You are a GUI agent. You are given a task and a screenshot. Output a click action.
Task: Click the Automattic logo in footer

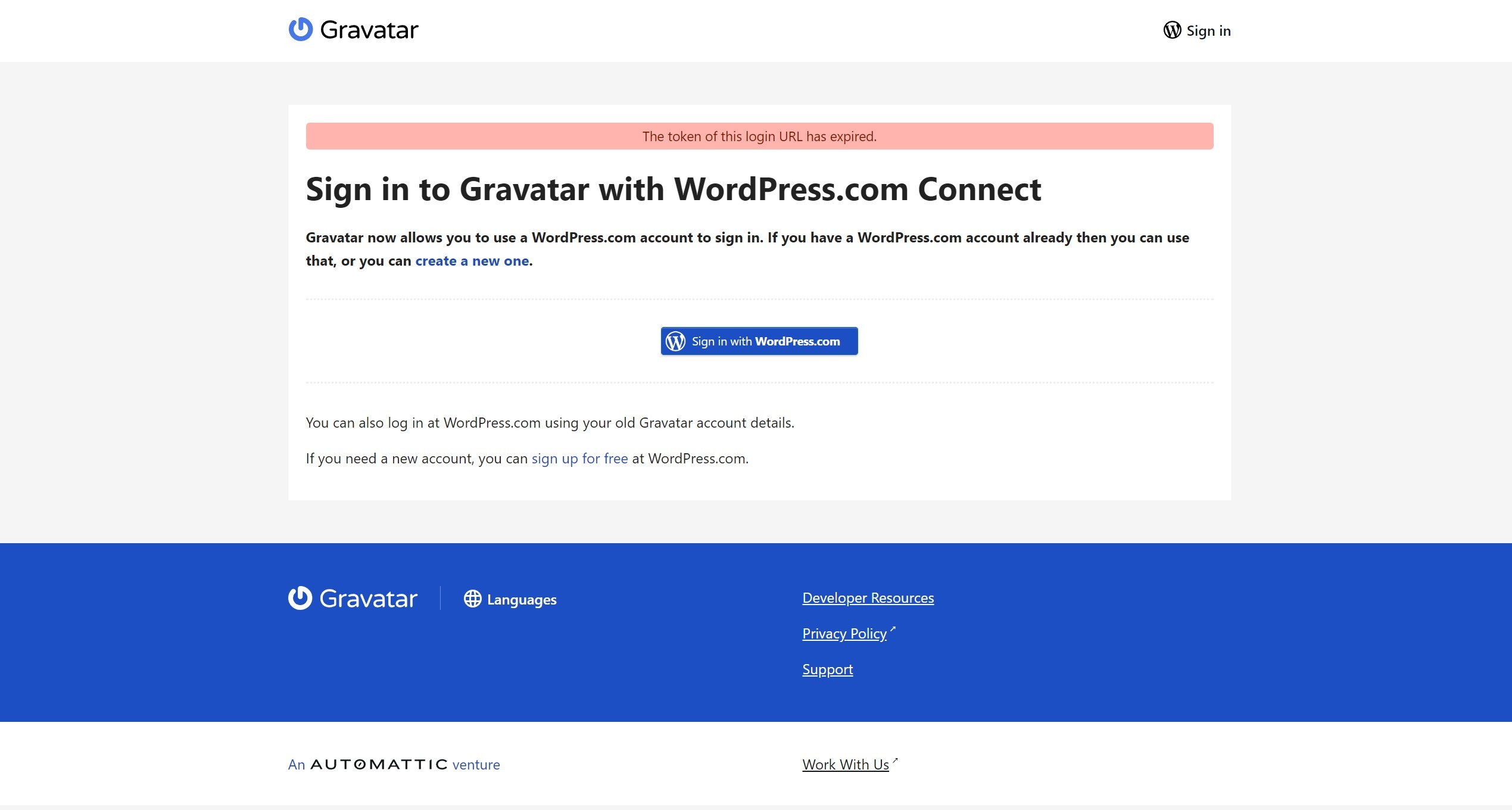pos(379,764)
